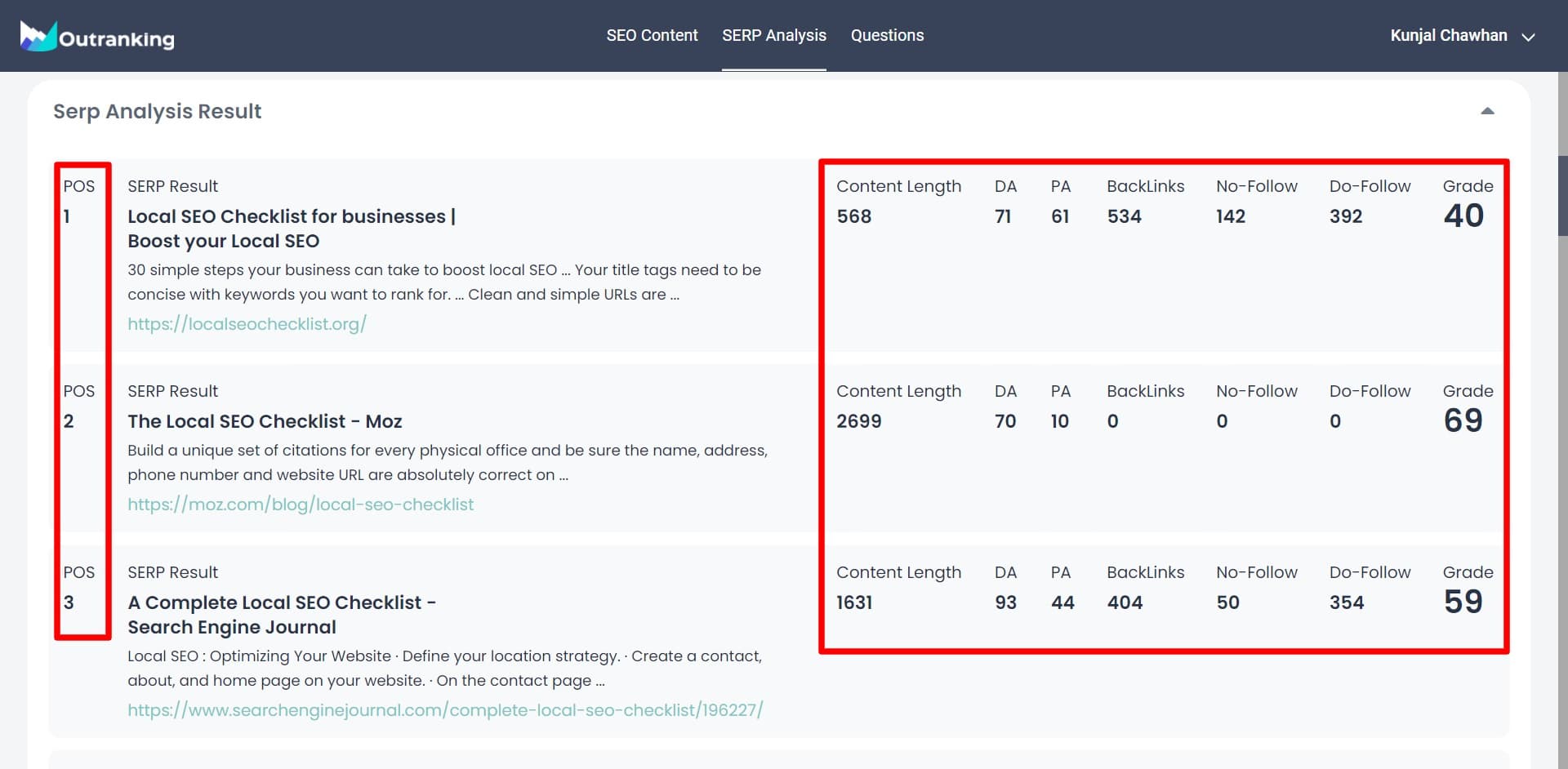The height and width of the screenshot is (769, 1568).
Task: Click DA value 93
Action: (1005, 602)
